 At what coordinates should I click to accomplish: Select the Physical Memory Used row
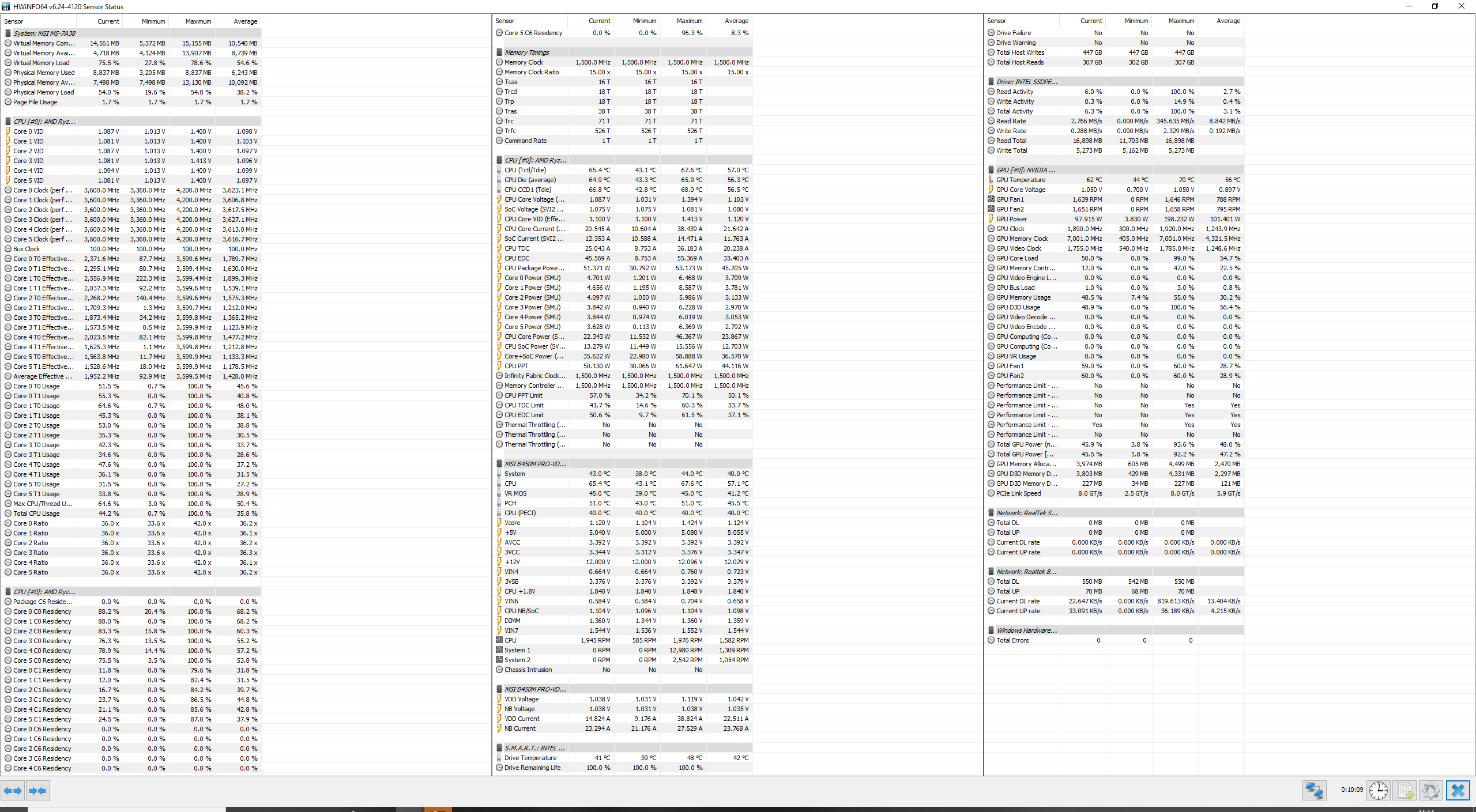pyautogui.click(x=44, y=73)
